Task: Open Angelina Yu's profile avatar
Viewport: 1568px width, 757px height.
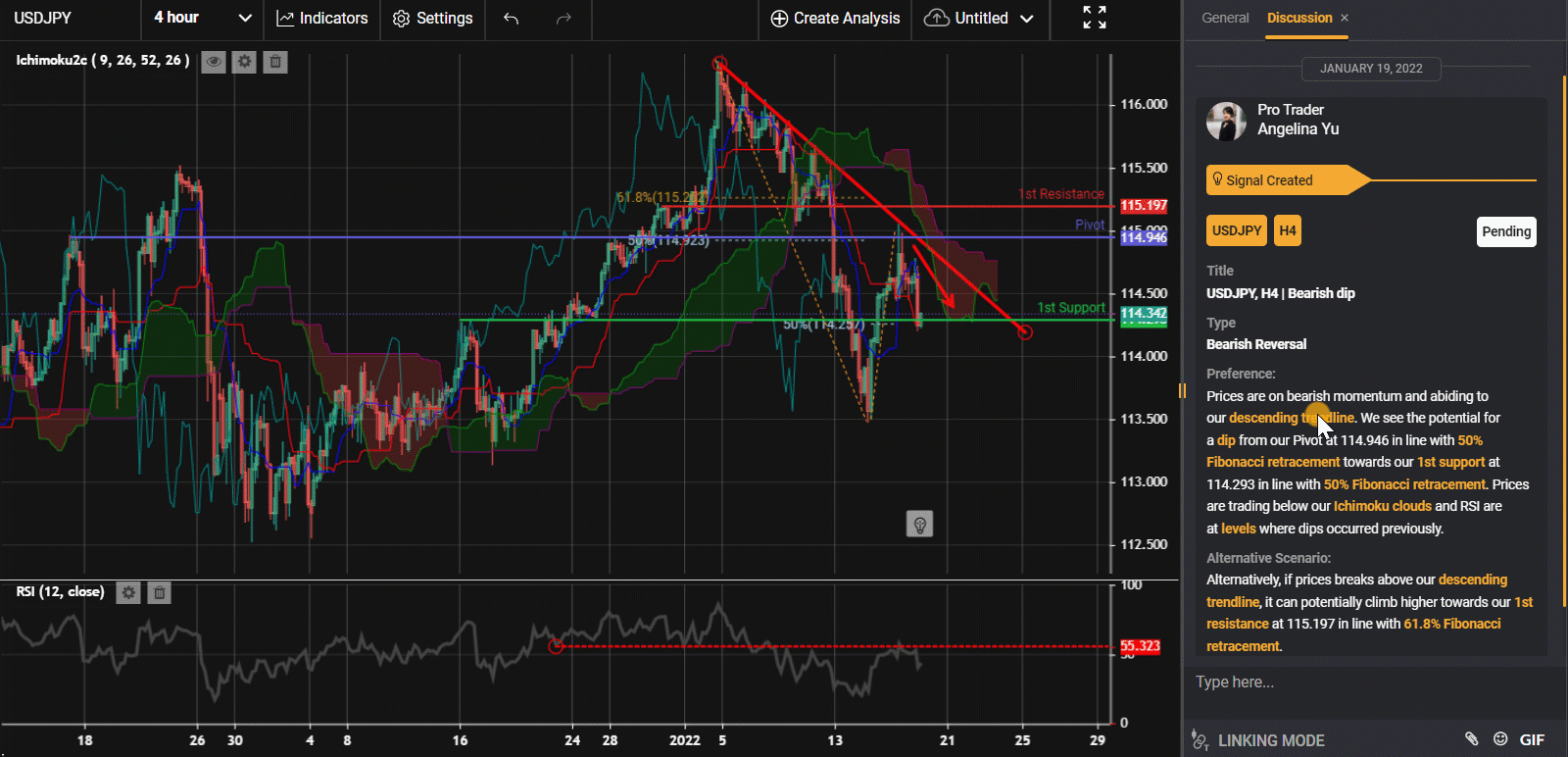Action: point(1226,121)
